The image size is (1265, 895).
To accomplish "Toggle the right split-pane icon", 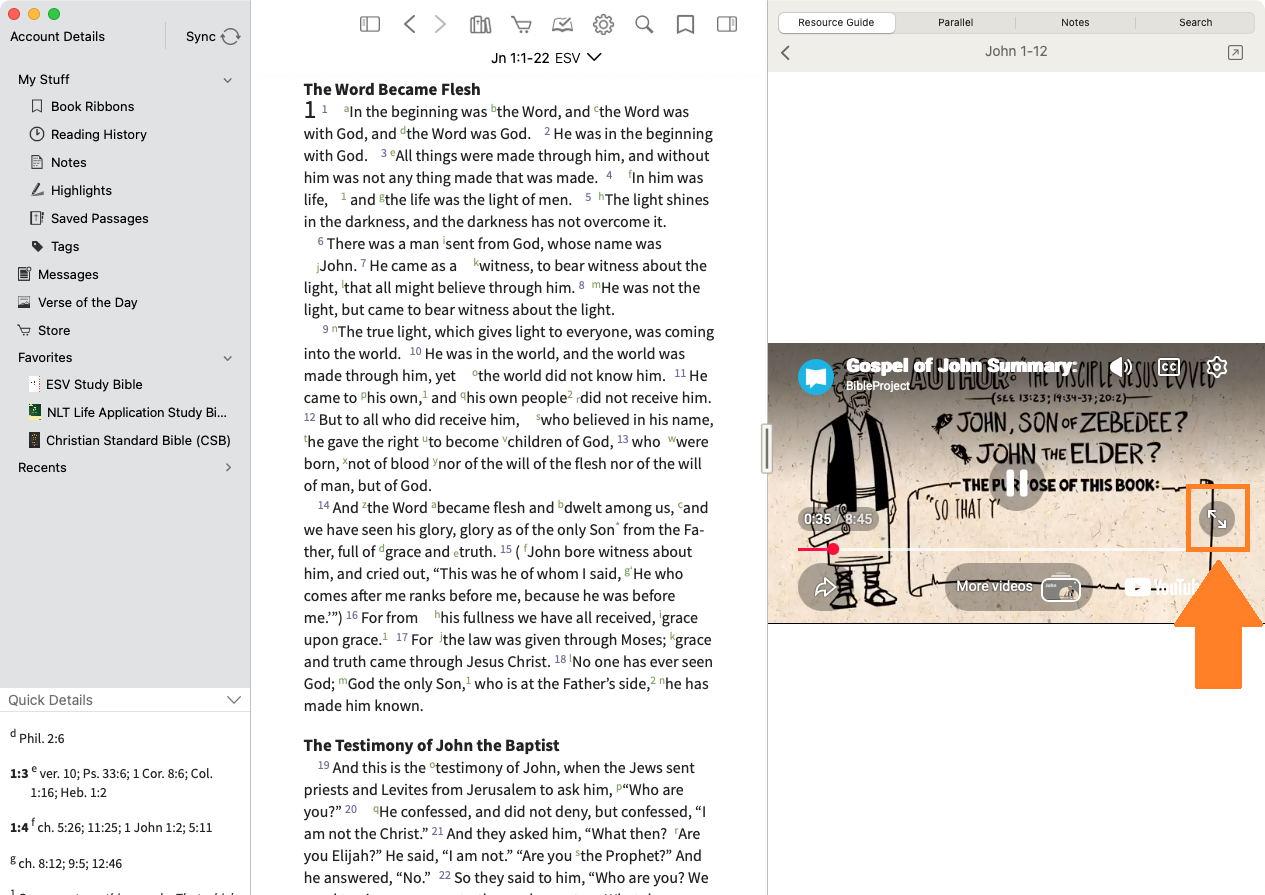I will tap(727, 25).
